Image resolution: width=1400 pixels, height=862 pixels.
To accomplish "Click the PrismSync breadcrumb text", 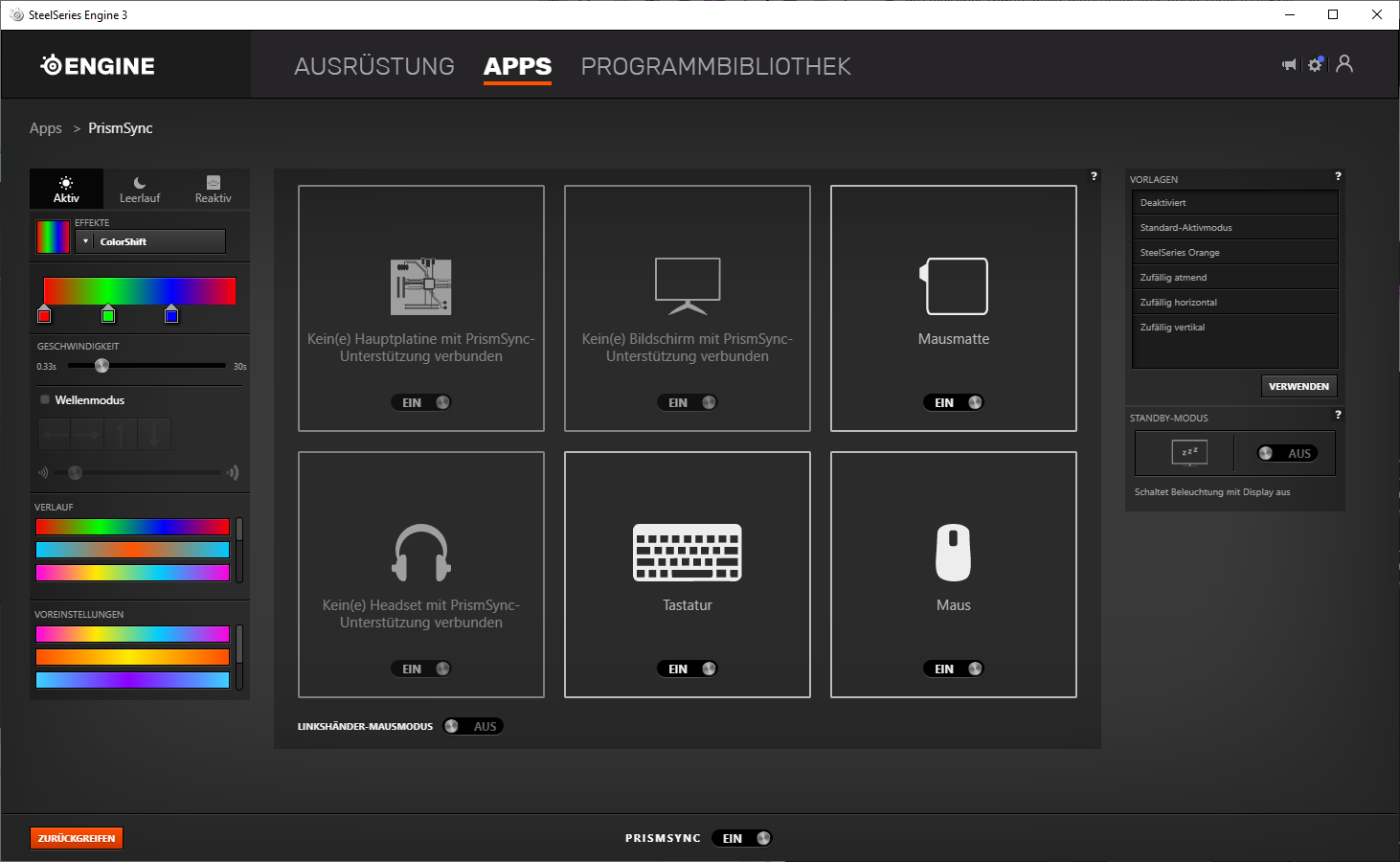I will pyautogui.click(x=121, y=128).
